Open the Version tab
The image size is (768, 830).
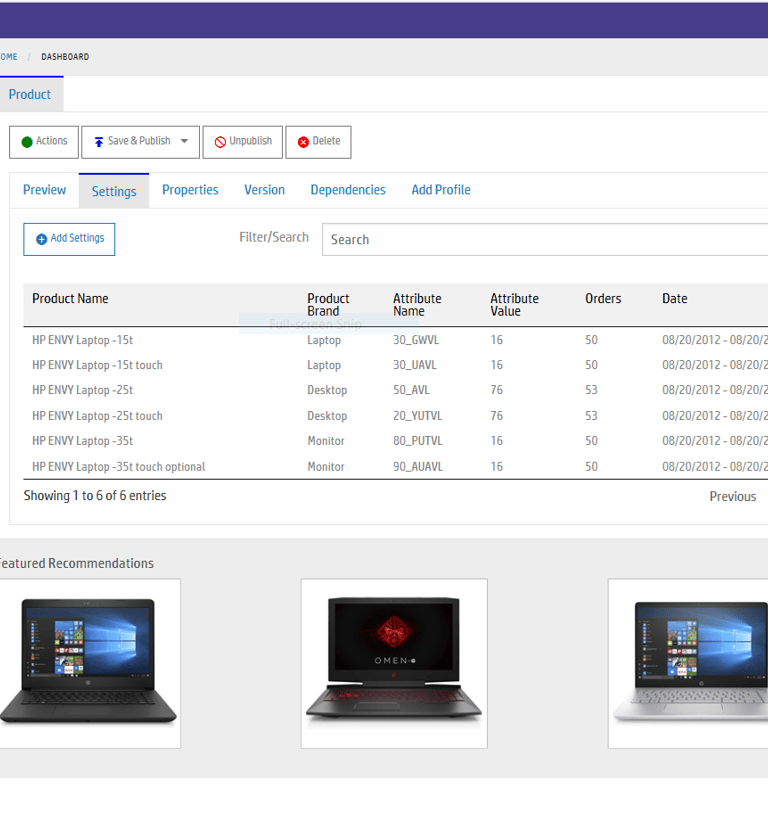(x=264, y=190)
